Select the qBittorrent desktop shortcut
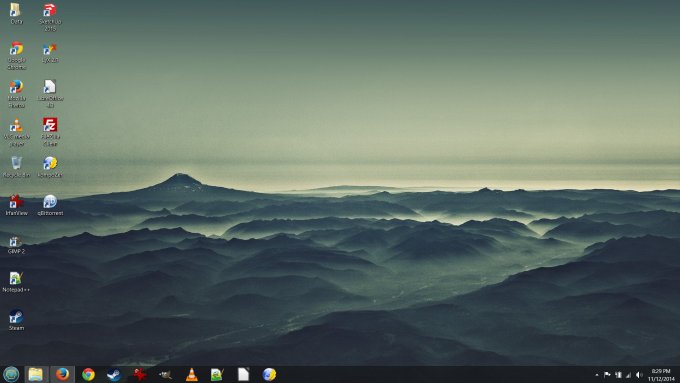Image resolution: width=680 pixels, height=383 pixels. pyautogui.click(x=50, y=205)
